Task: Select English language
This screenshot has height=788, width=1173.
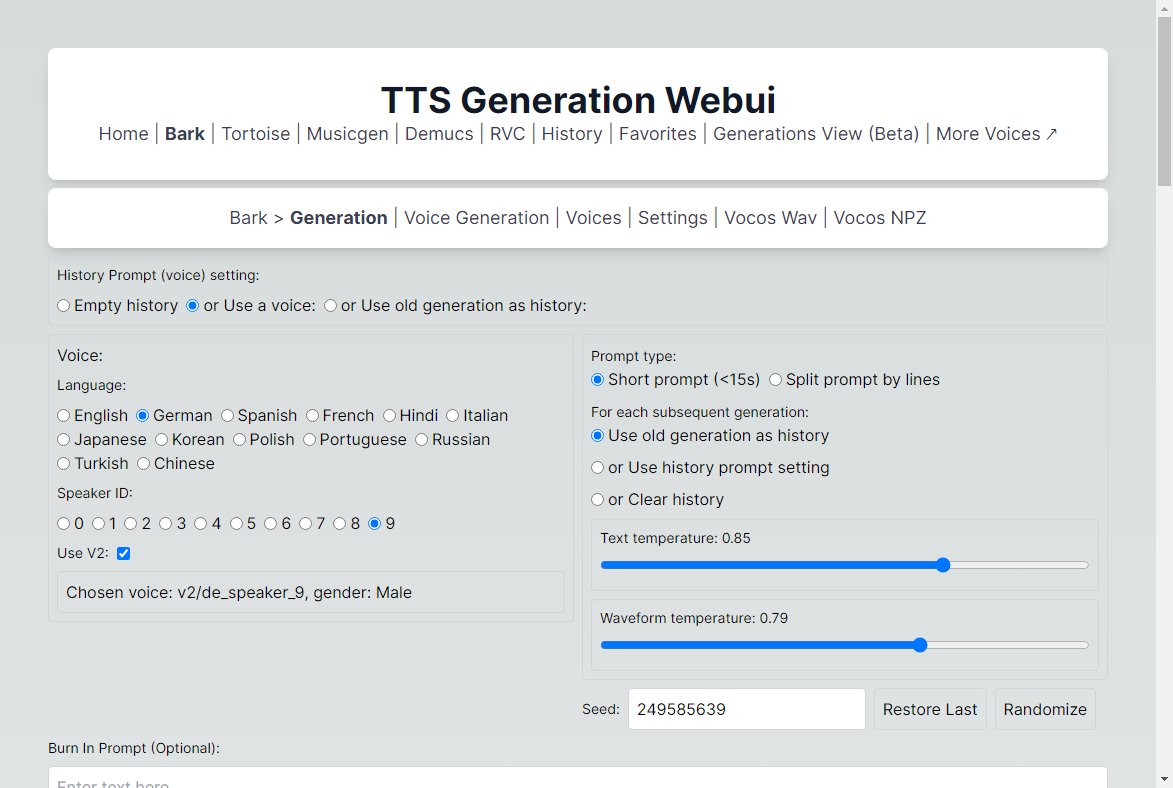Action: pyautogui.click(x=64, y=415)
